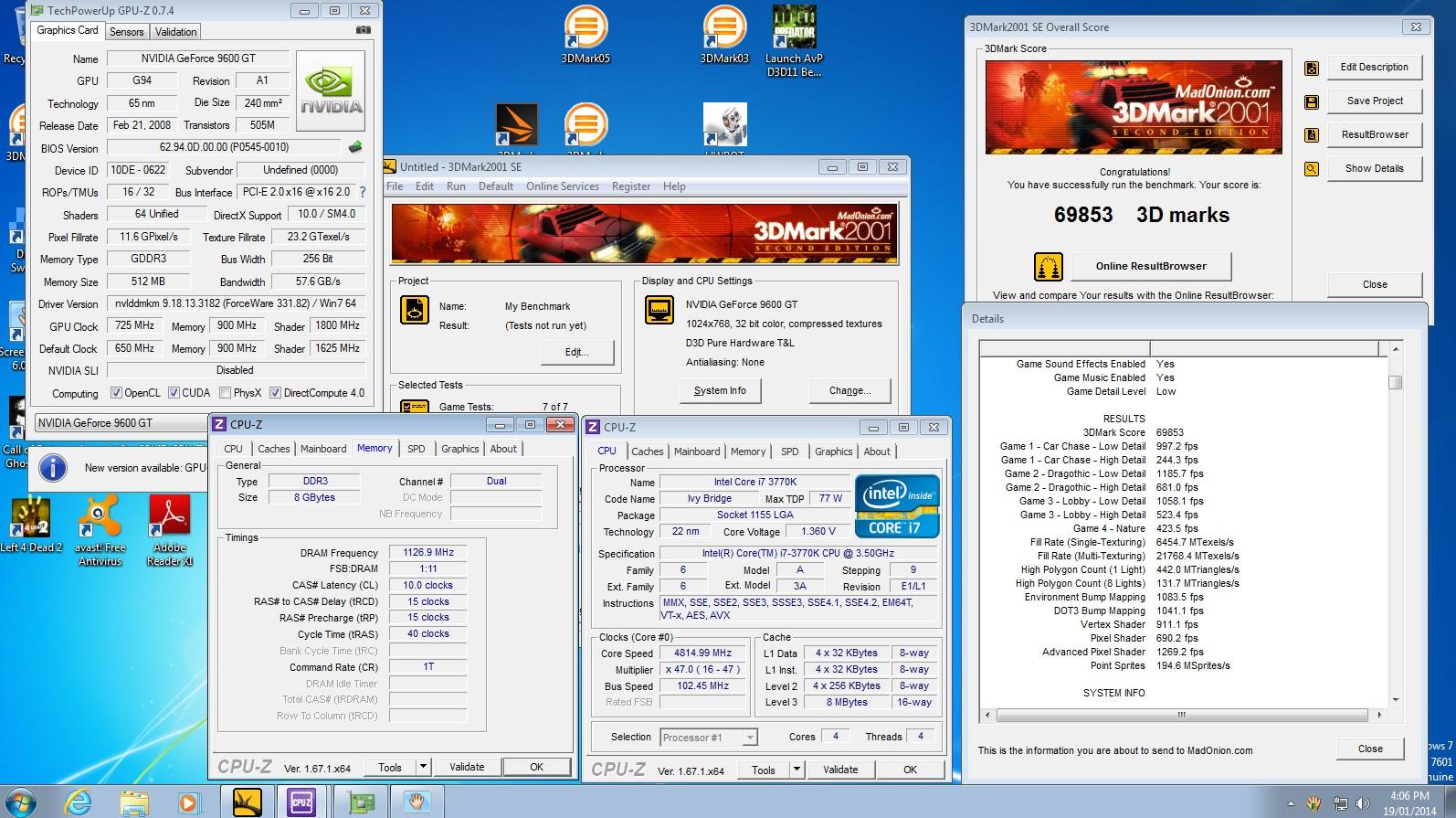Toggle the DirectCompute 4.0 checkbox
This screenshot has width=1456, height=818.
(x=275, y=393)
